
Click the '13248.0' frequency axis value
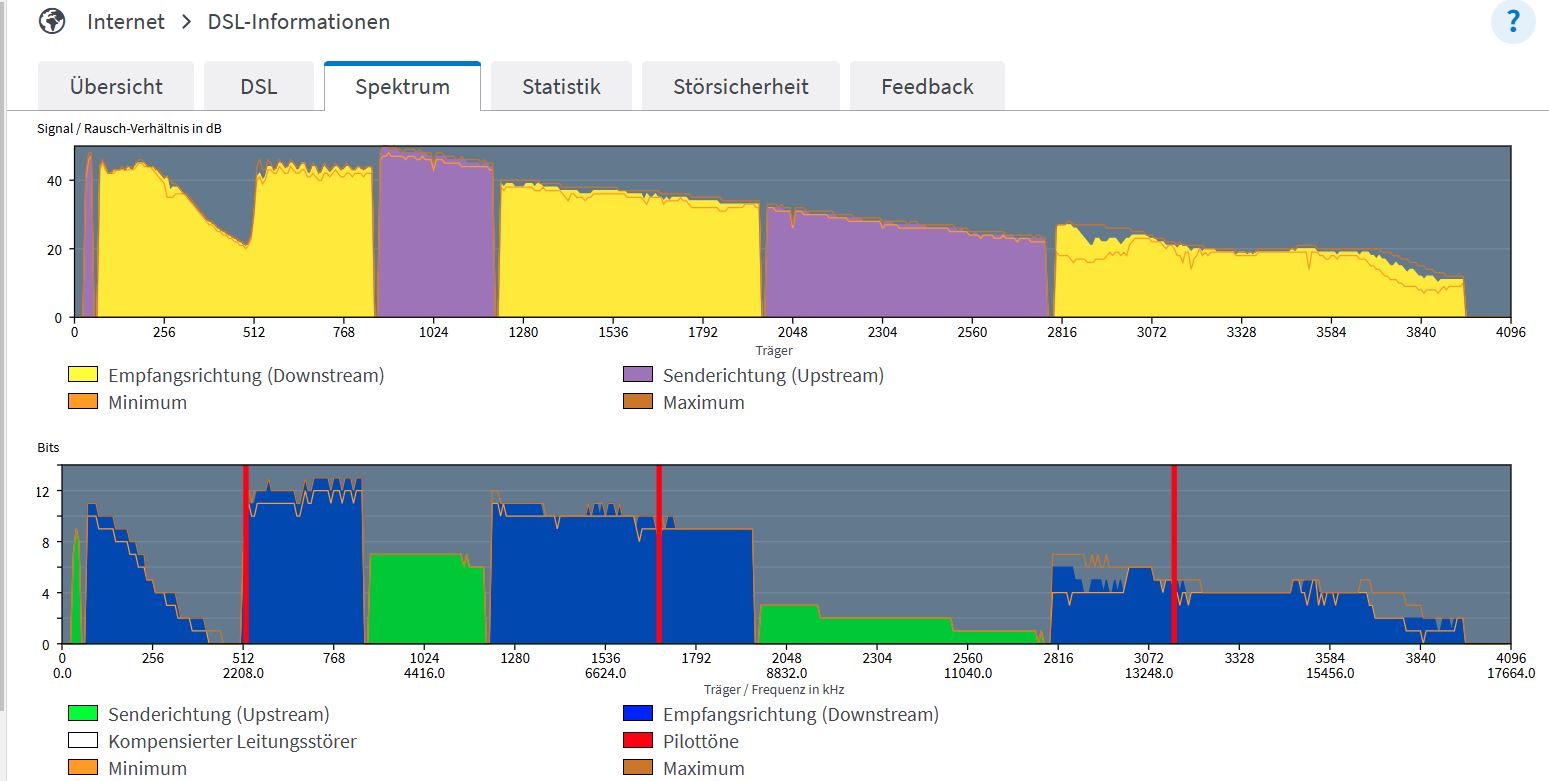[1149, 673]
